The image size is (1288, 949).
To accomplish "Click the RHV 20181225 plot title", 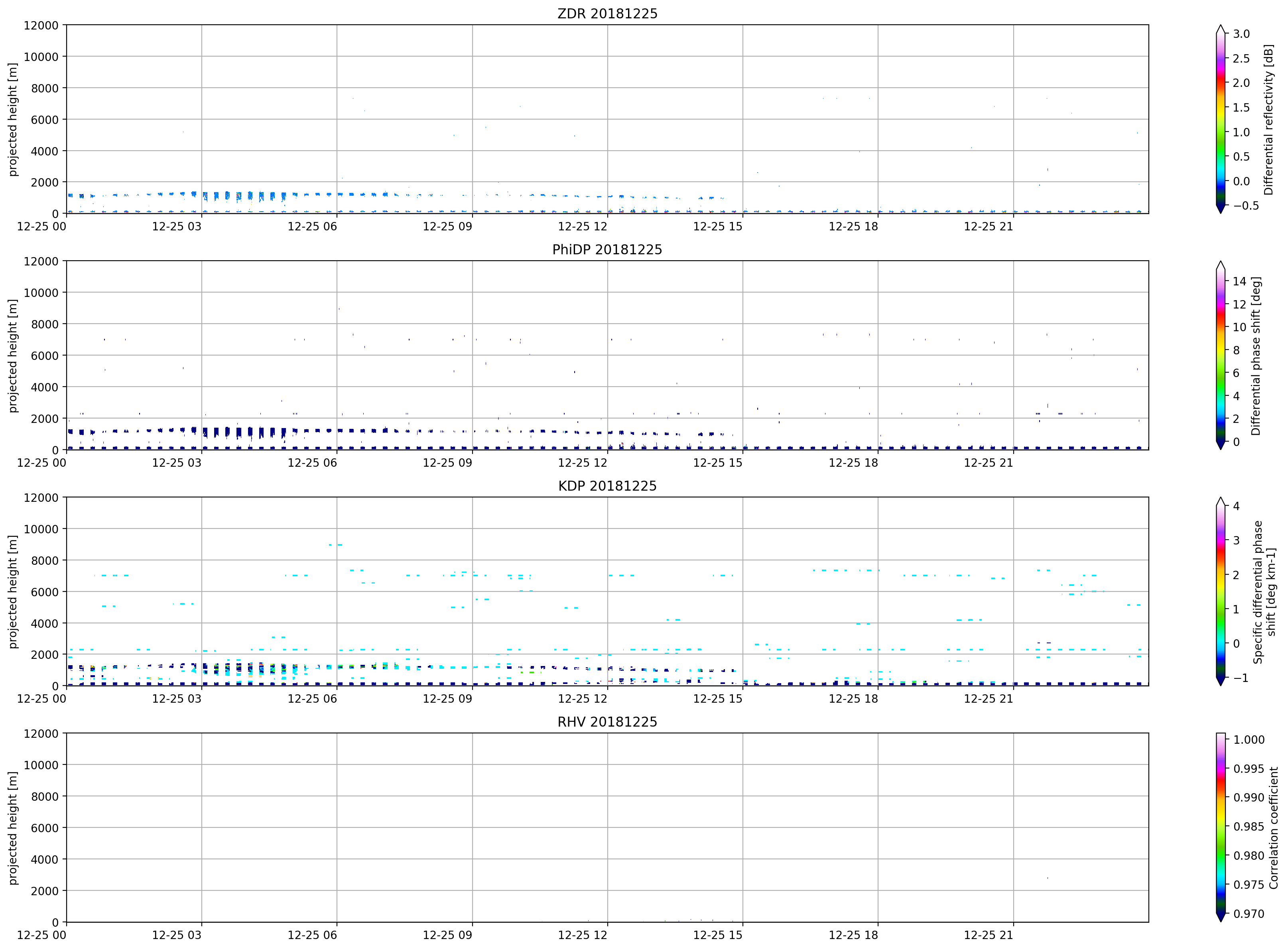I will point(607,721).
